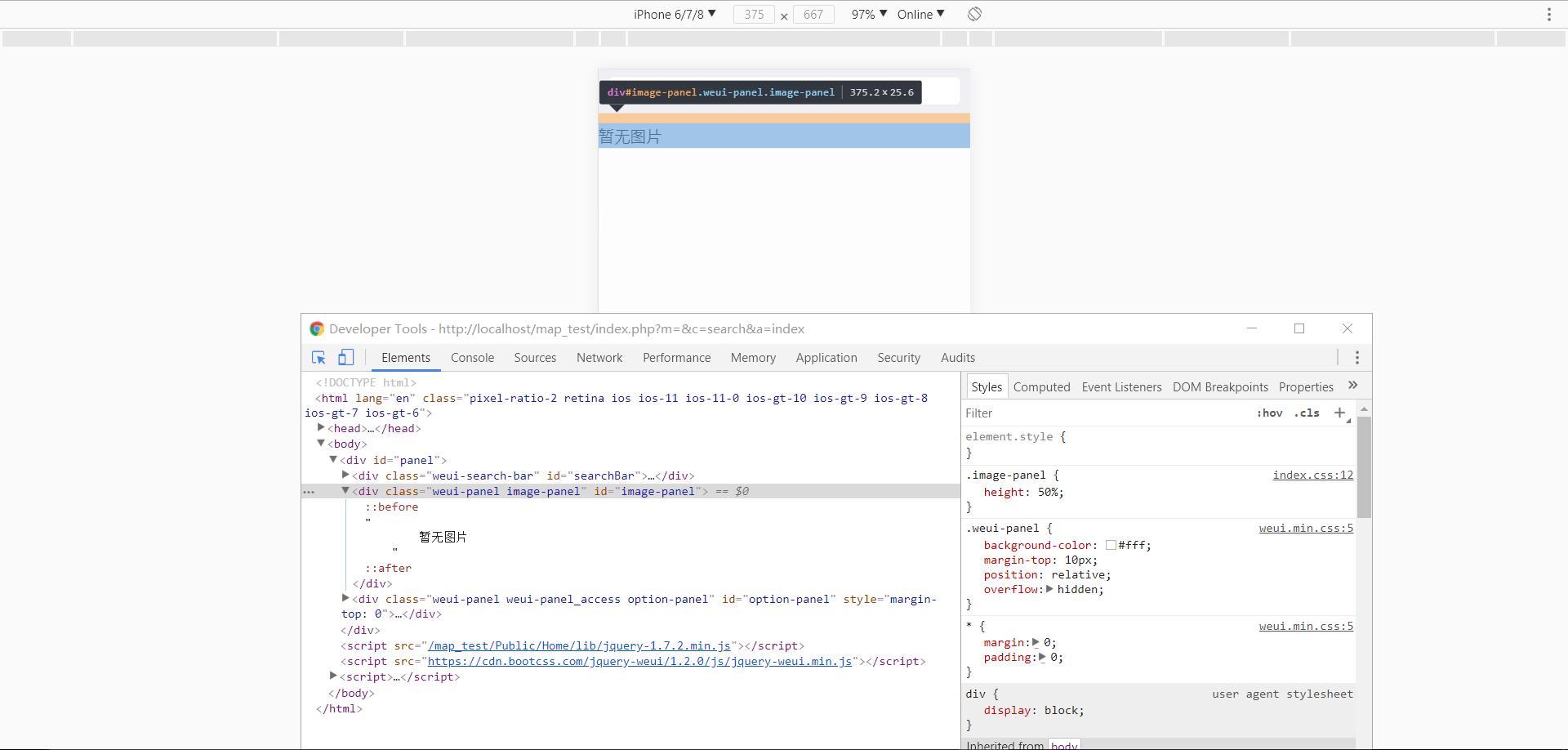Open the Network tab

[599, 358]
